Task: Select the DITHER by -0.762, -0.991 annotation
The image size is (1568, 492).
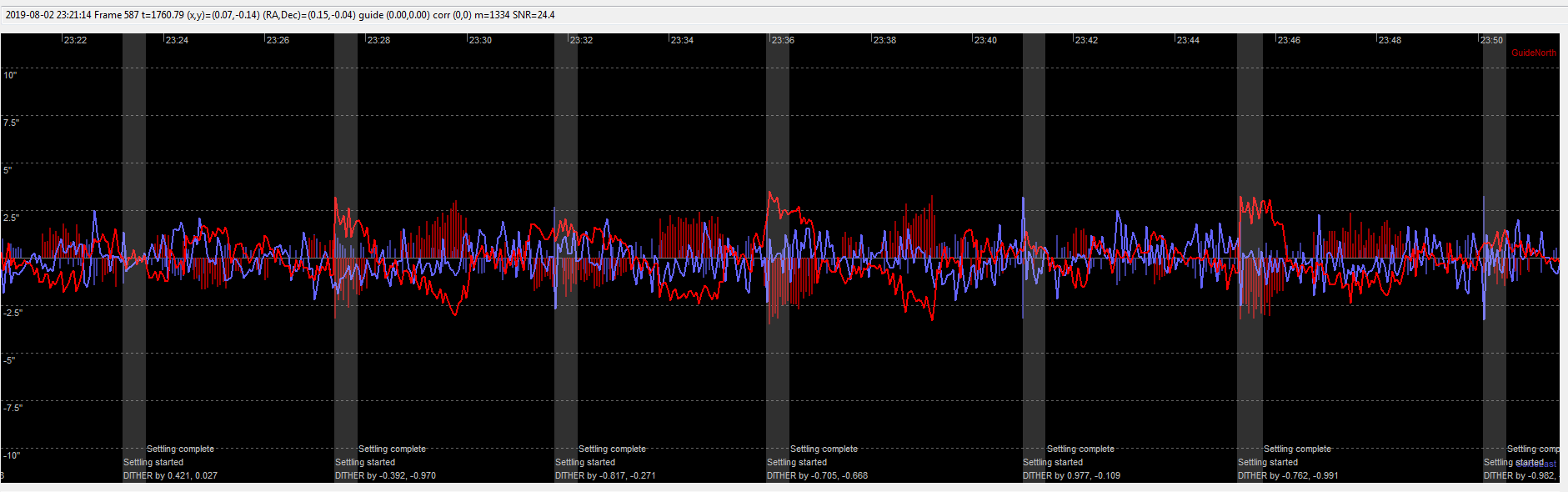Action: click(x=1288, y=475)
